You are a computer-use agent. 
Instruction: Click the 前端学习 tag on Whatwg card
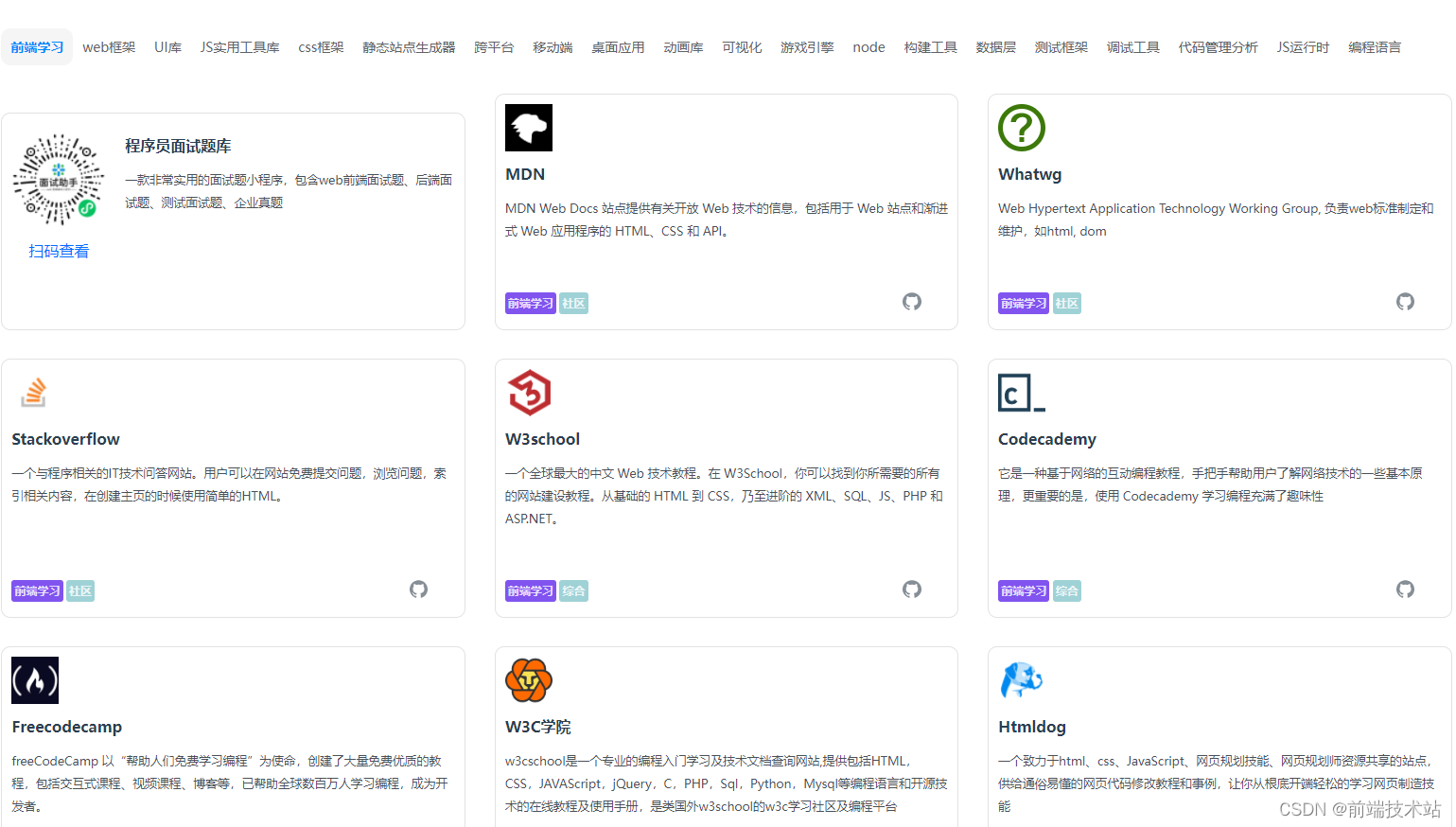click(1024, 304)
